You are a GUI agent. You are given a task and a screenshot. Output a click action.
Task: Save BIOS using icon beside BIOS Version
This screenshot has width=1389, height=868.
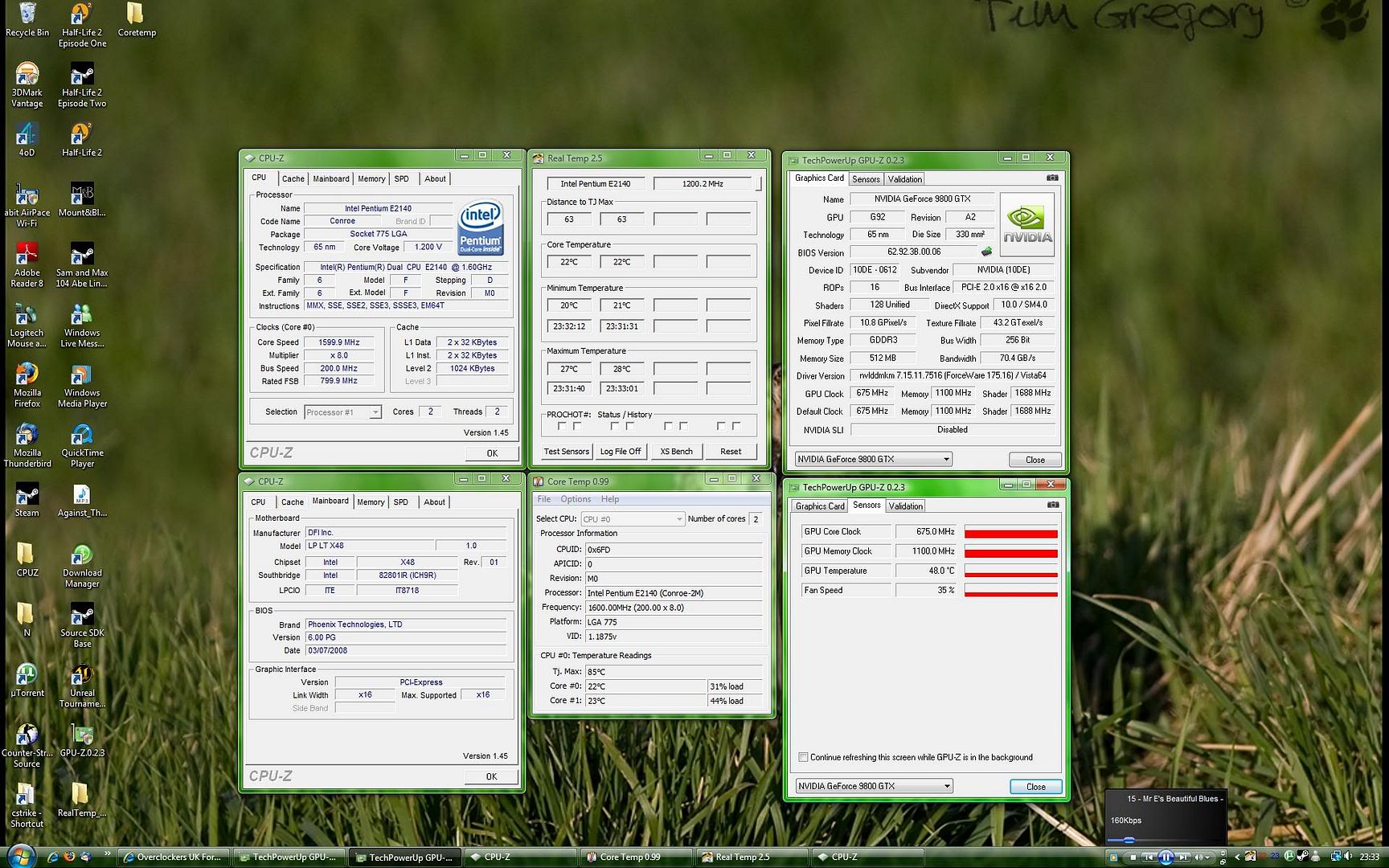pyautogui.click(x=987, y=252)
